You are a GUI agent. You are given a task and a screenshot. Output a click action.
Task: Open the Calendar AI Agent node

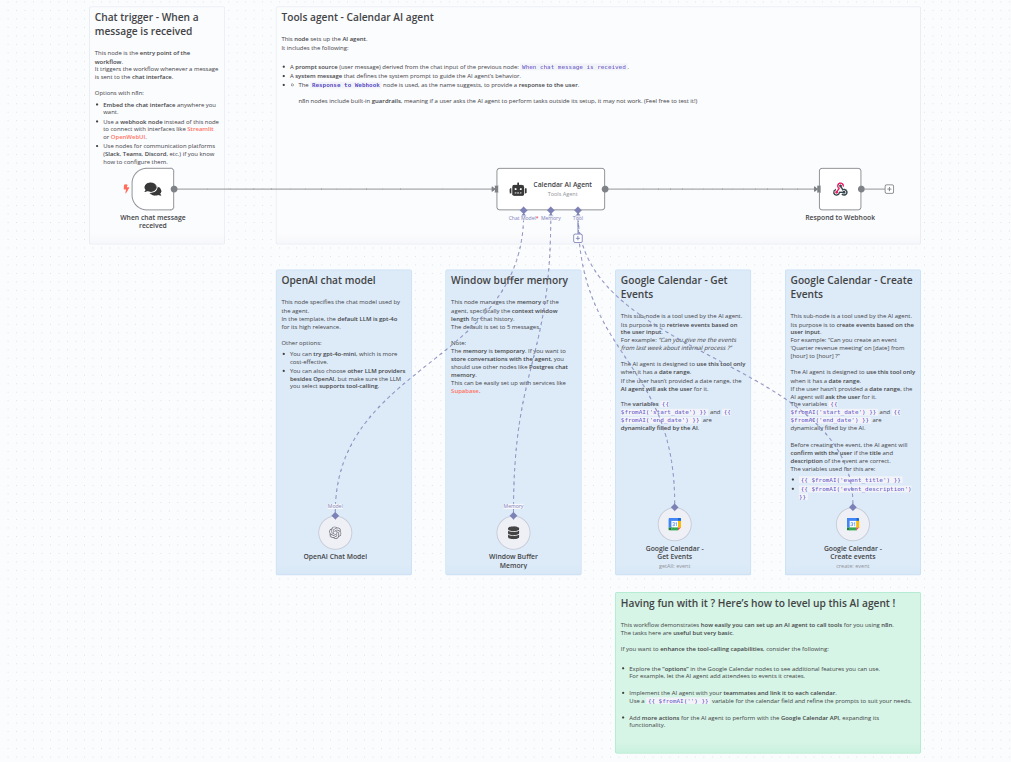tap(551, 189)
